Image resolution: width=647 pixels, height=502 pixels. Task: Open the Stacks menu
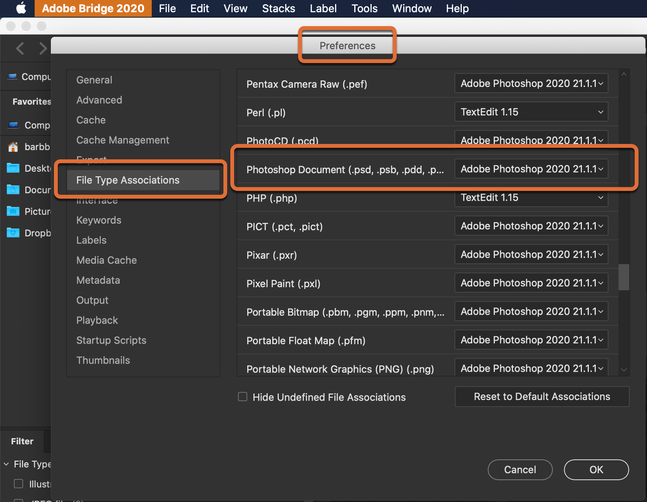pyautogui.click(x=277, y=9)
